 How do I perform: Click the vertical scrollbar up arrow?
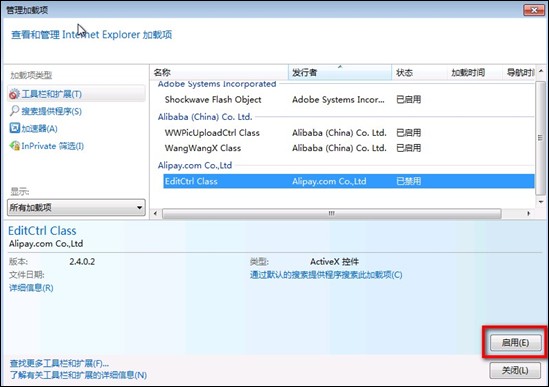(541, 71)
